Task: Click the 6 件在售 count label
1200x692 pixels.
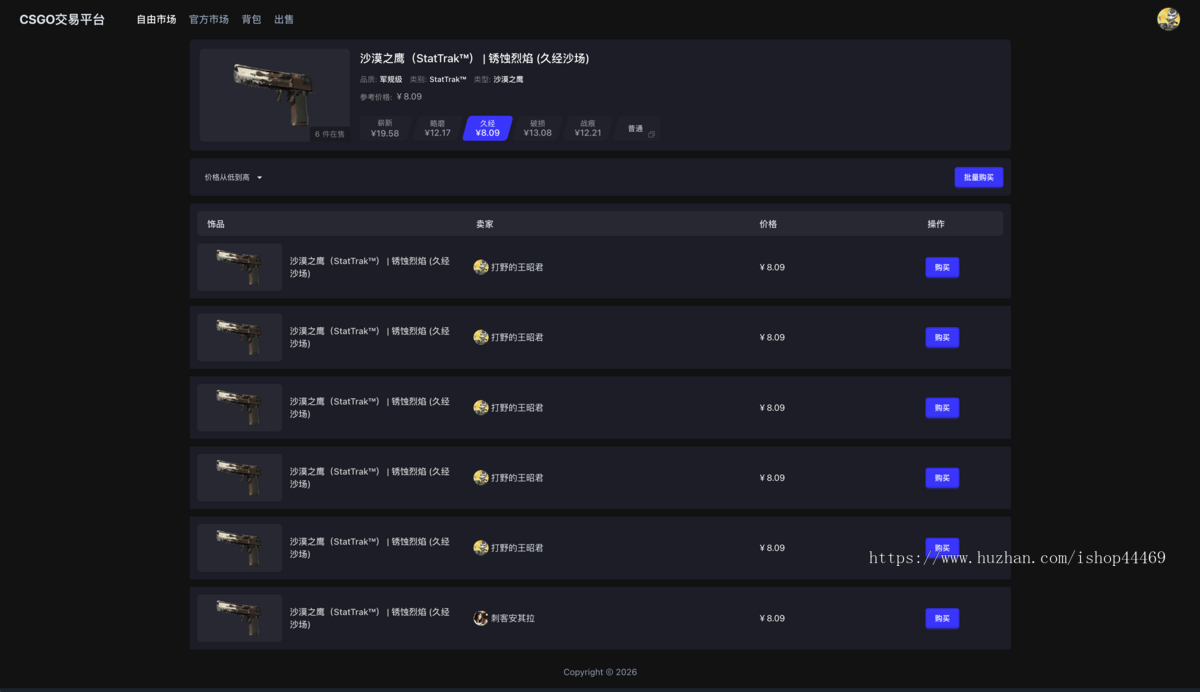Action: click(x=329, y=133)
